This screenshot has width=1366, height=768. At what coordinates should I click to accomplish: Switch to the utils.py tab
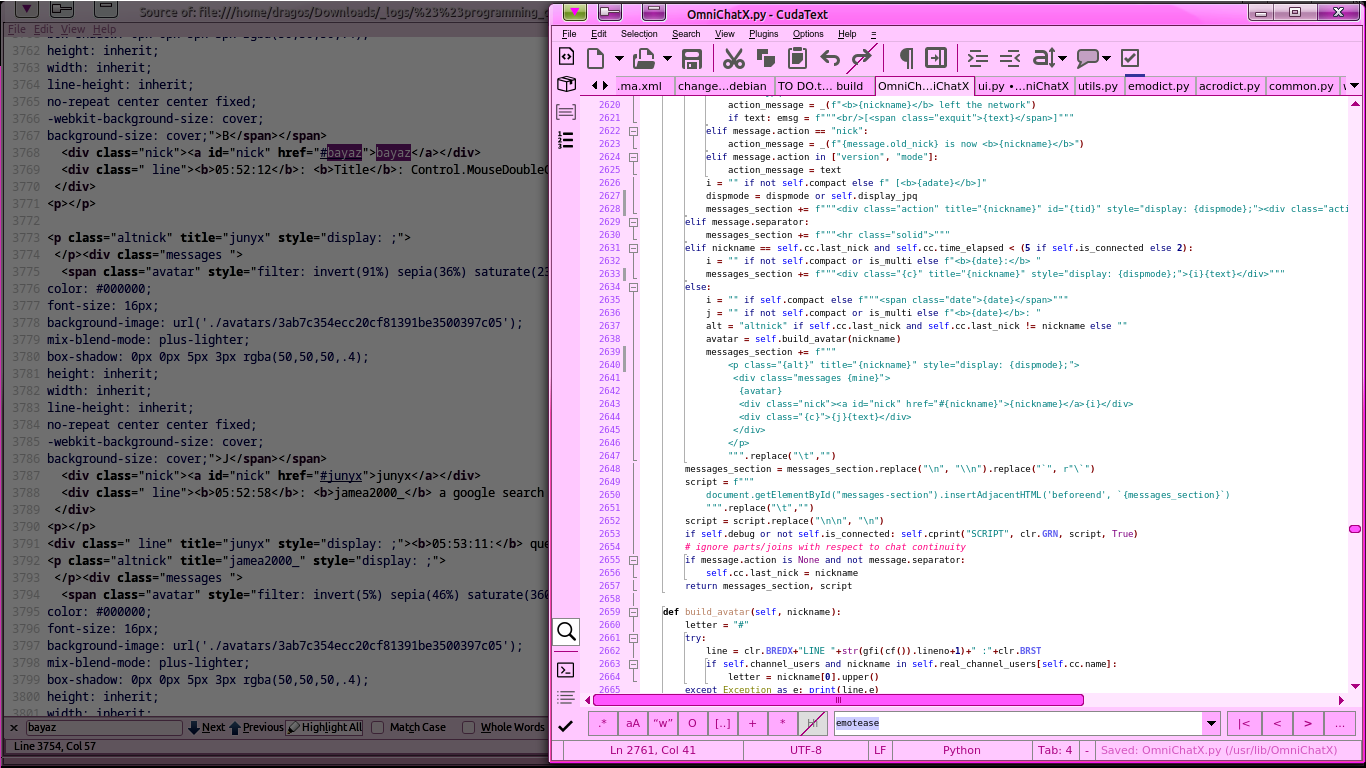coord(1097,86)
